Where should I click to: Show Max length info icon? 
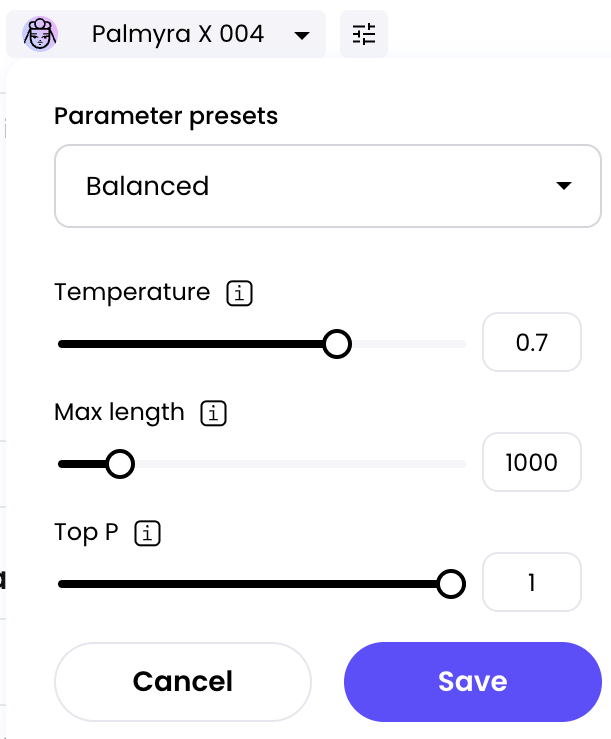point(214,413)
